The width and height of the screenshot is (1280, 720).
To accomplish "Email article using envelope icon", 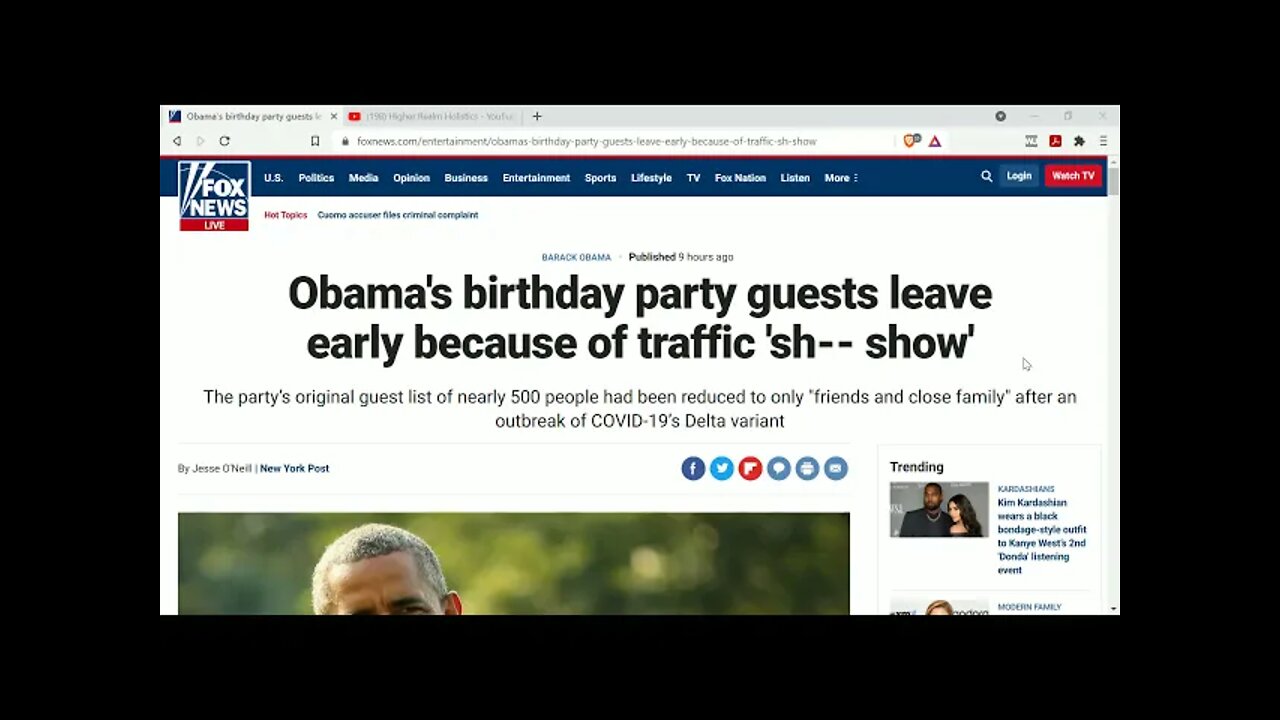I will (836, 468).
